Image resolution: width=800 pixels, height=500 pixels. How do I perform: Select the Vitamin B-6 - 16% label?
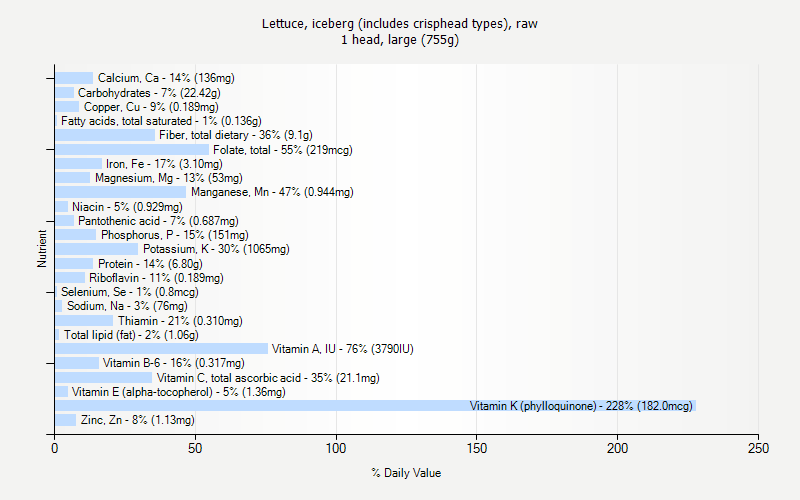(x=173, y=363)
